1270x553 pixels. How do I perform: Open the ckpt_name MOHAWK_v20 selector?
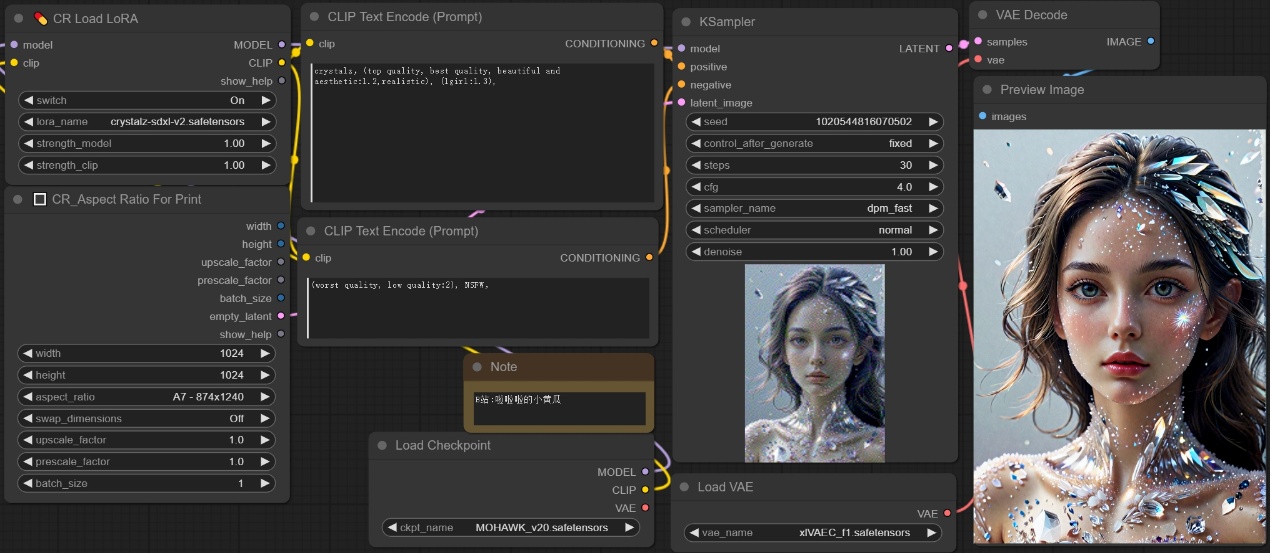tap(511, 527)
